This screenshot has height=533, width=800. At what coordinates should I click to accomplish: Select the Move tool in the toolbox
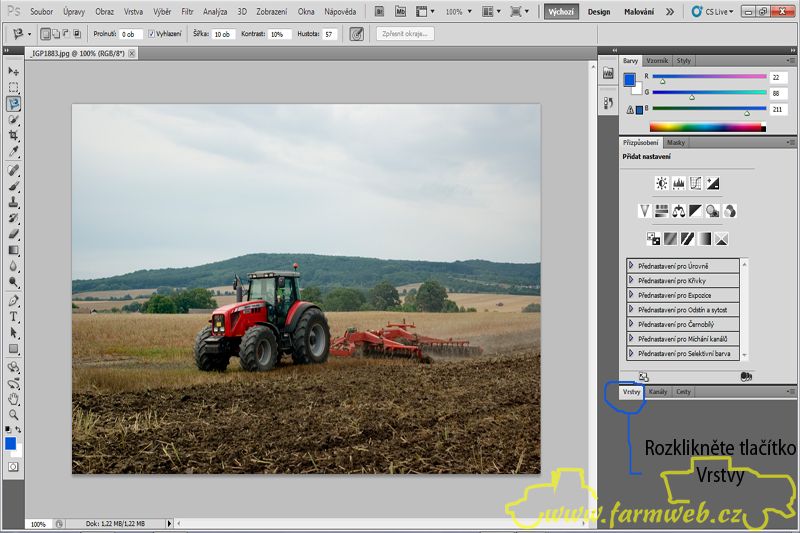pyautogui.click(x=14, y=72)
